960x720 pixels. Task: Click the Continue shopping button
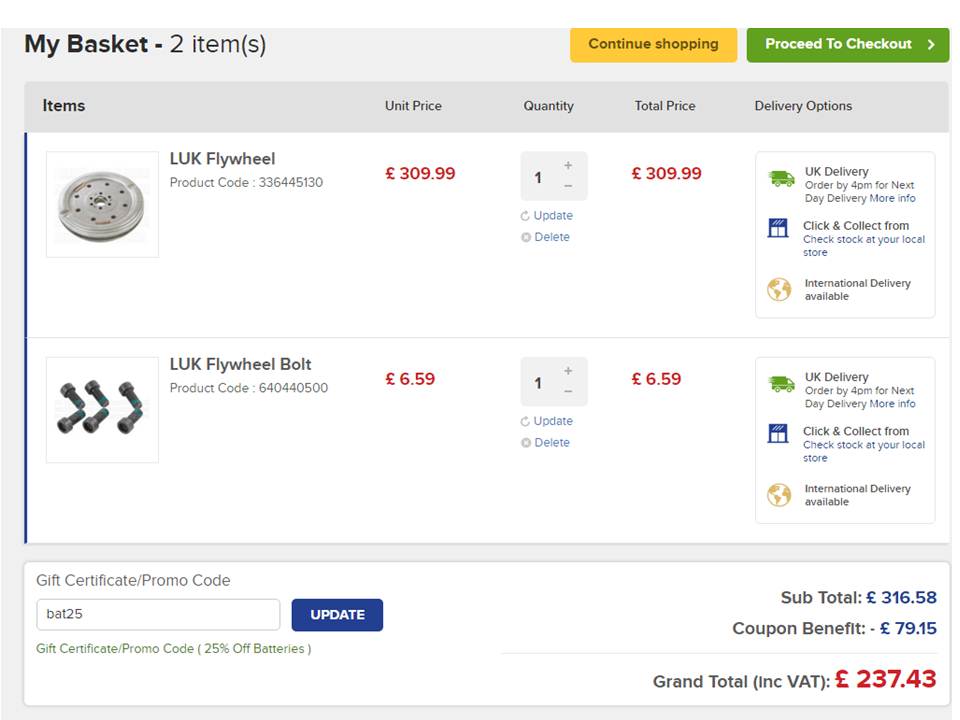point(653,44)
